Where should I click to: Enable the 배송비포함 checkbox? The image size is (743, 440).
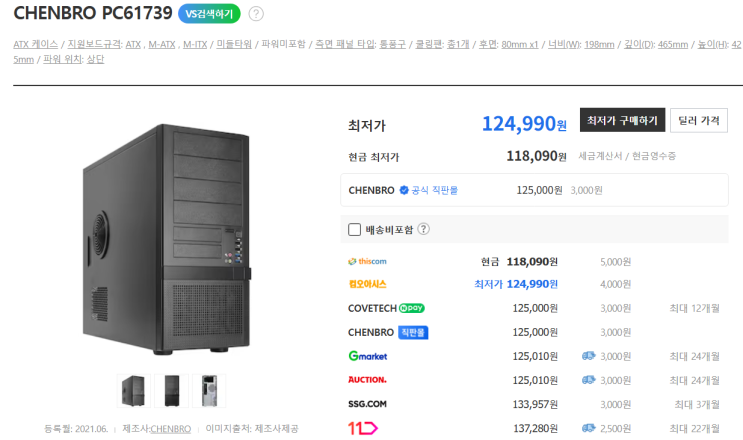pyautogui.click(x=354, y=230)
